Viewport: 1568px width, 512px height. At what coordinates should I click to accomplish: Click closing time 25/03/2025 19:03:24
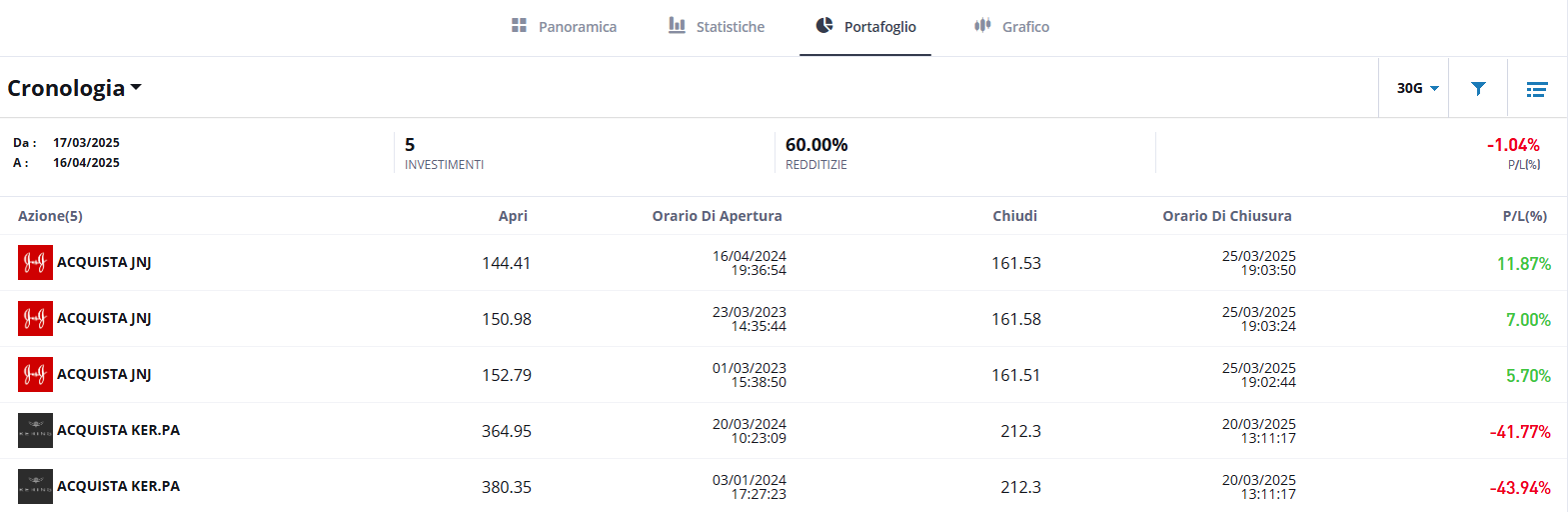point(1259,319)
